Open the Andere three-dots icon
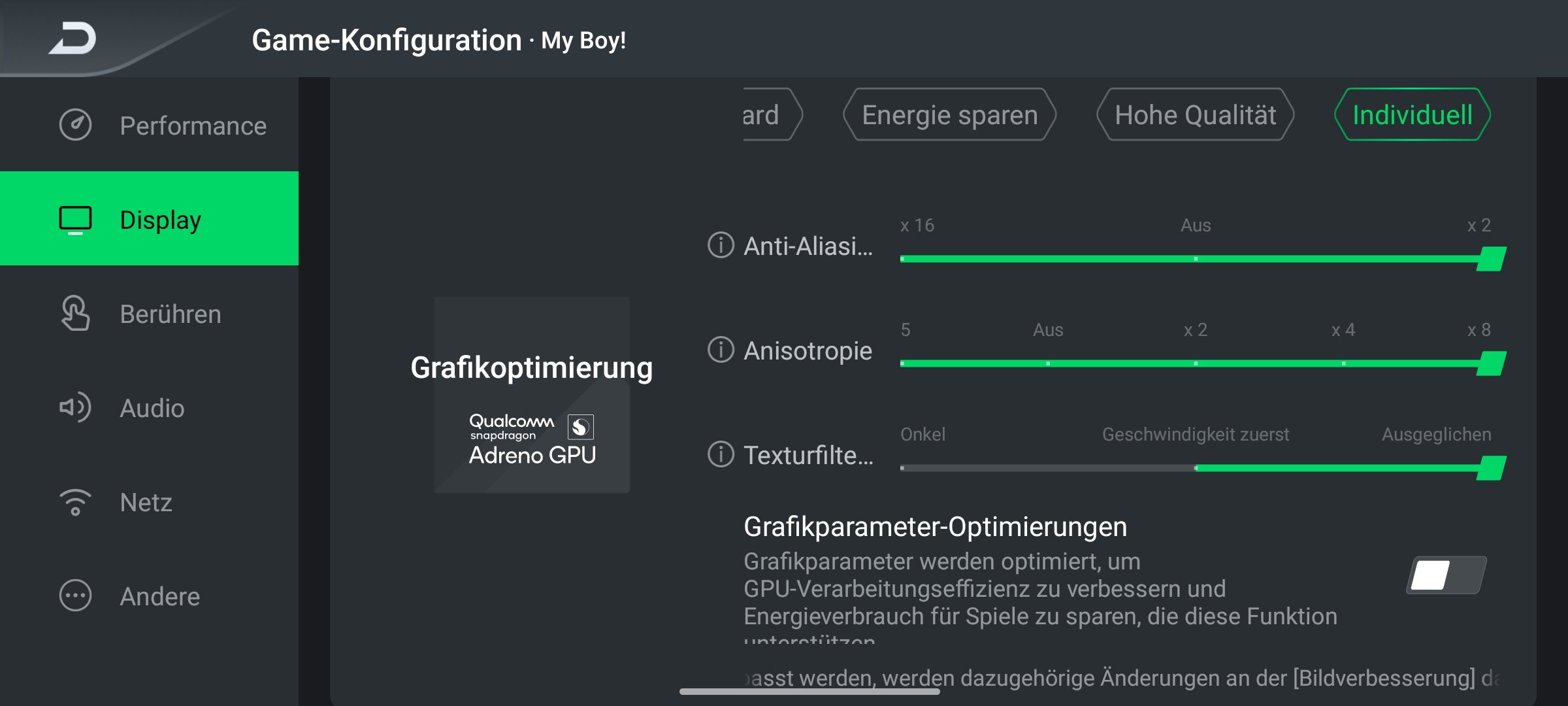Viewport: 1568px width, 706px height. click(76, 596)
